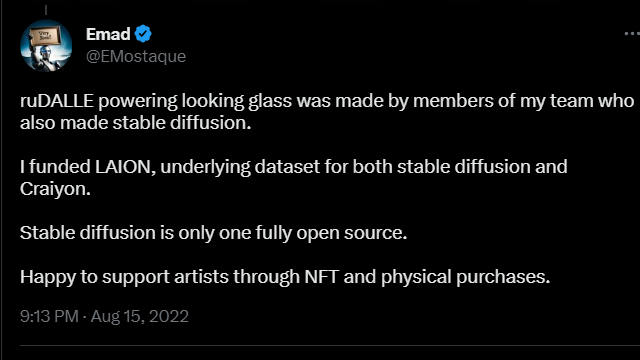The height and width of the screenshot is (360, 640).
Task: Click the display name Emad
Action: point(108,34)
